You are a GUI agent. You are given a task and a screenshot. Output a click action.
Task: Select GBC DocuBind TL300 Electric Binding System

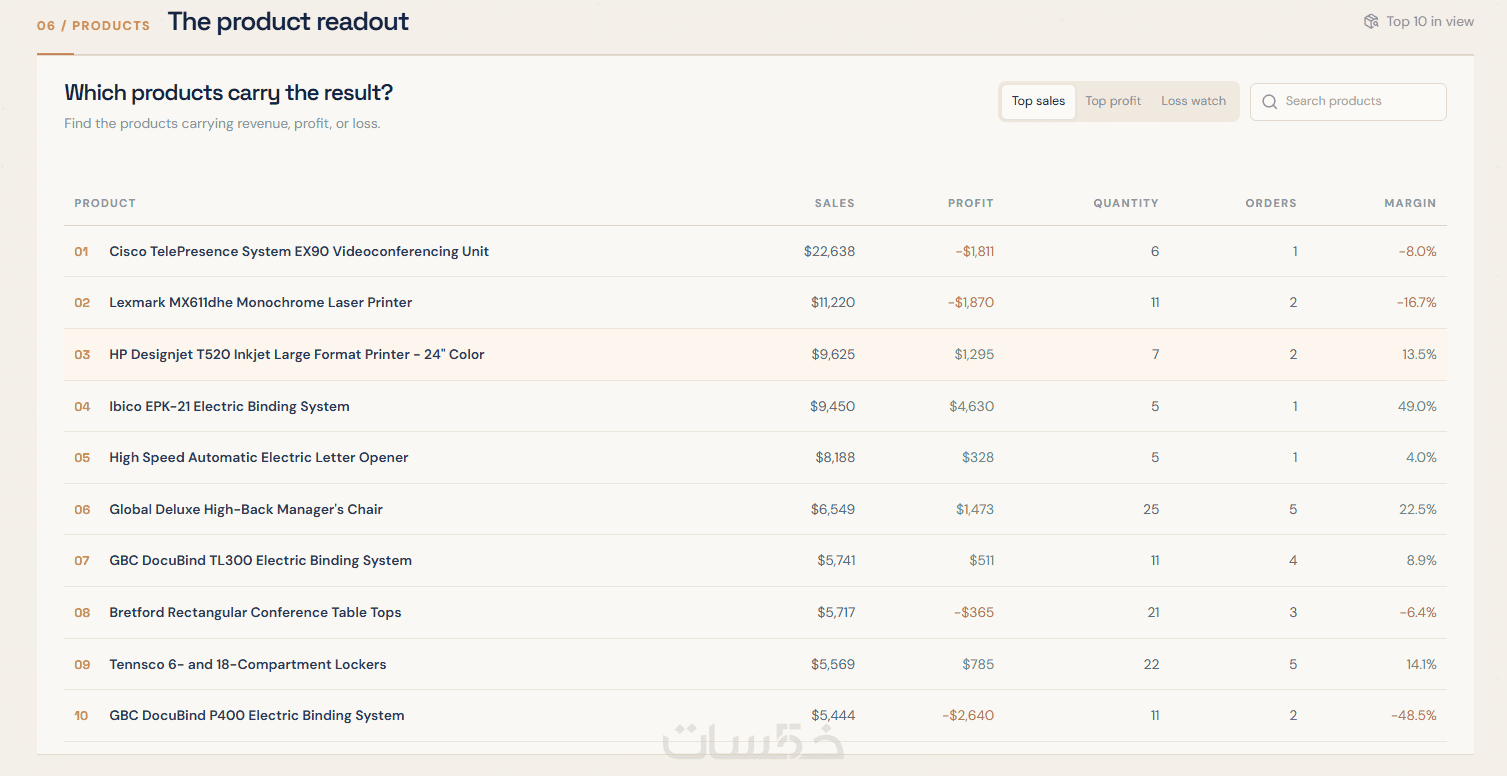tap(260, 561)
